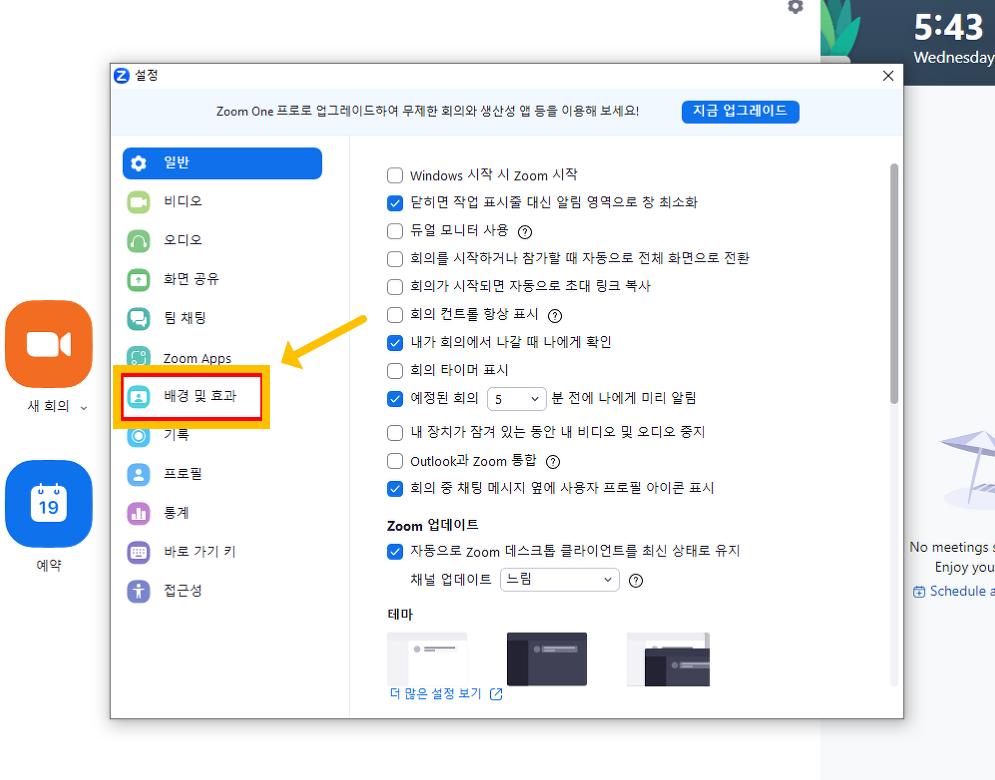This screenshot has height=780, width=995.
Task: Open the minutes dropdown showing 5
Action: coord(517,399)
